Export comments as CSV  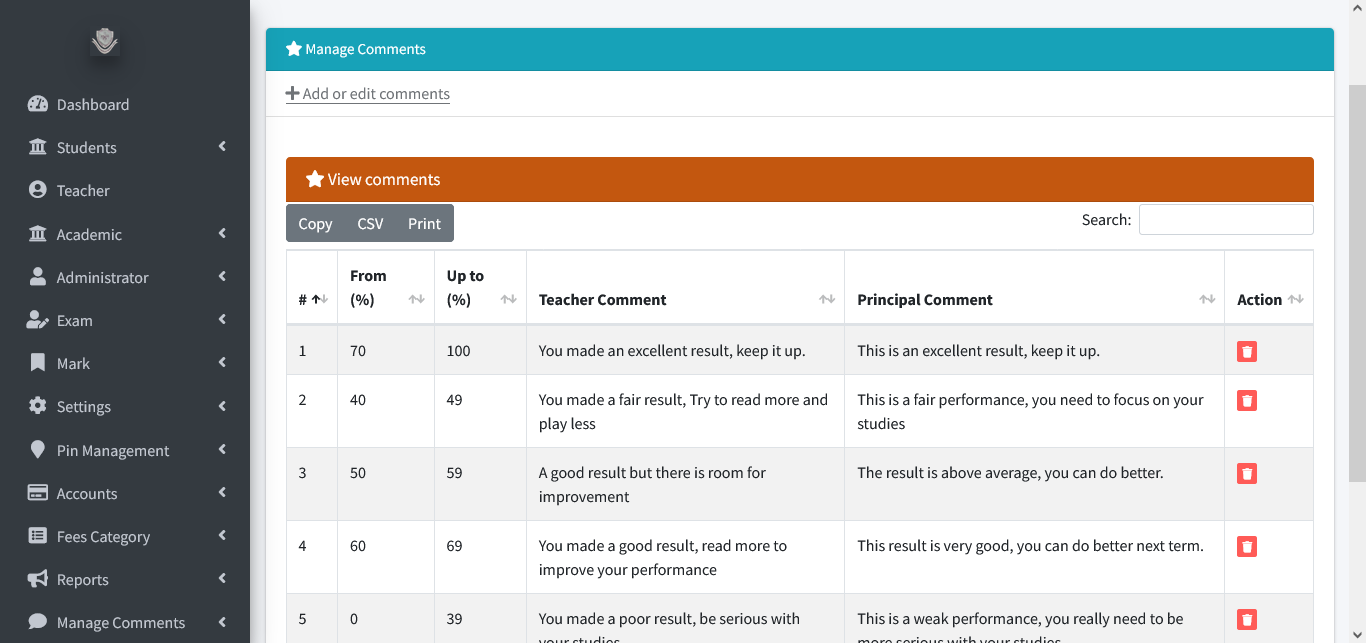370,223
